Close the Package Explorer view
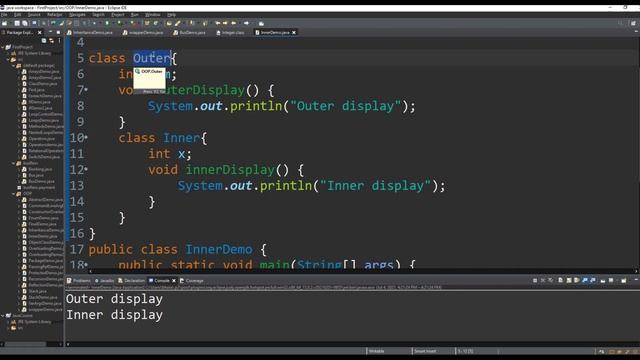 [x=40, y=32]
